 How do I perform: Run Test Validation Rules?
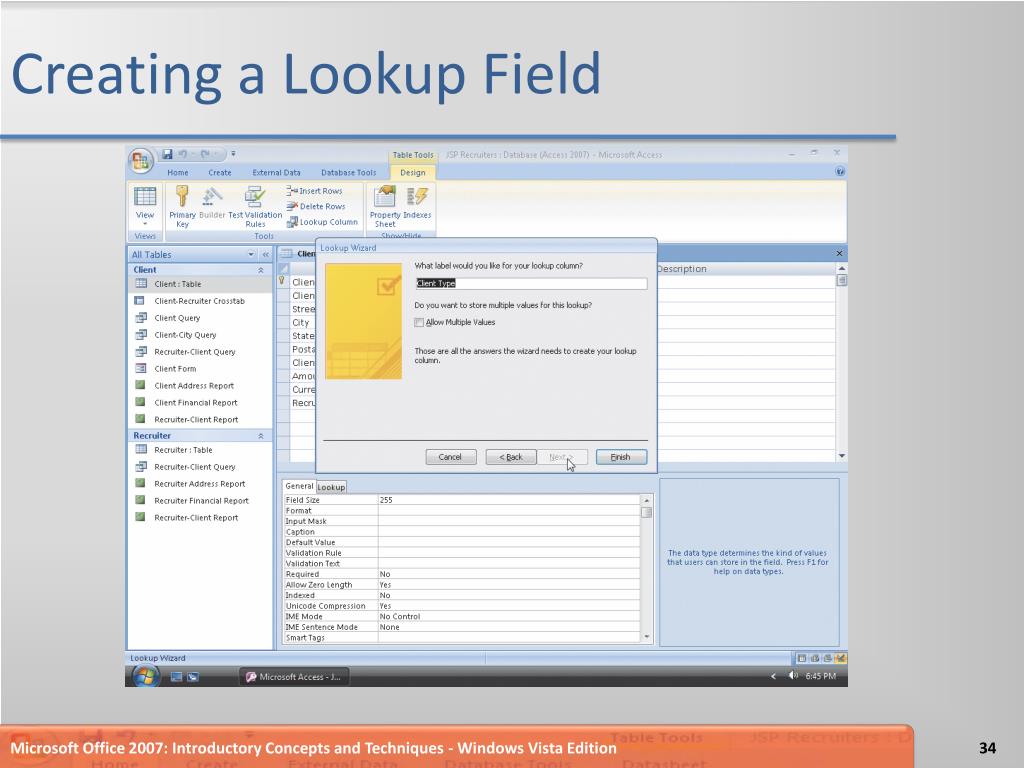255,206
